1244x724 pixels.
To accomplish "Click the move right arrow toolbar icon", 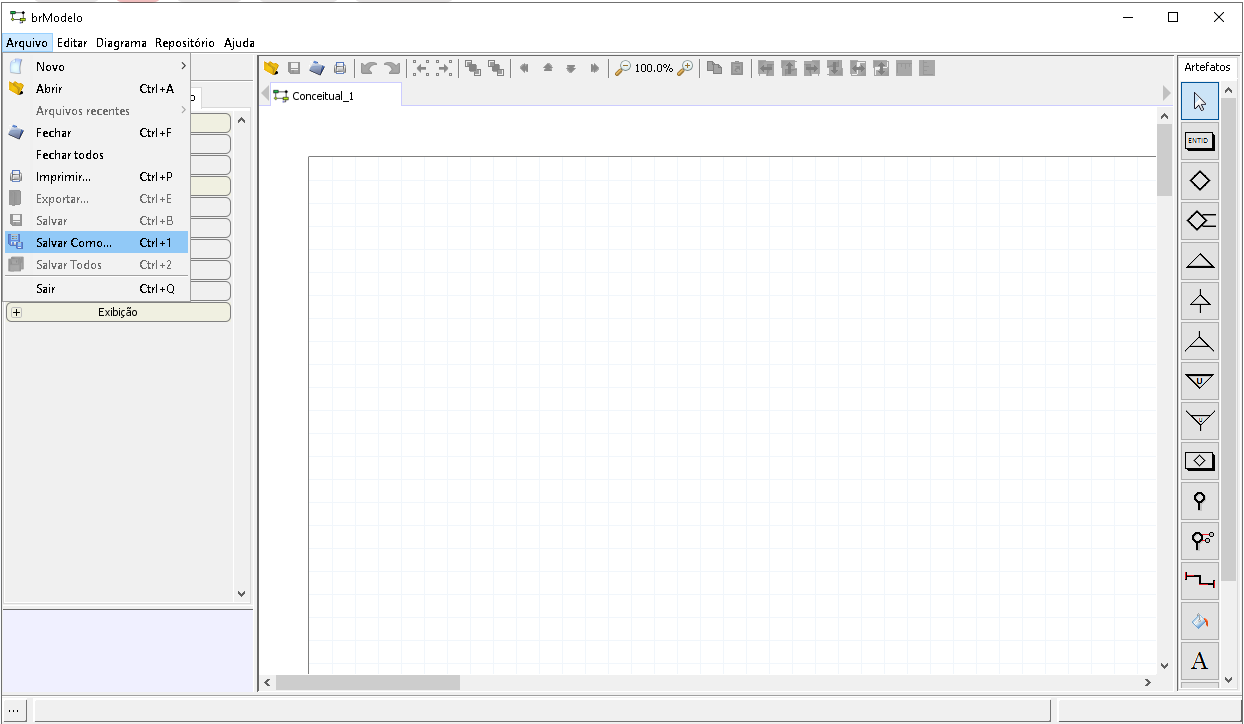I will click(x=594, y=68).
